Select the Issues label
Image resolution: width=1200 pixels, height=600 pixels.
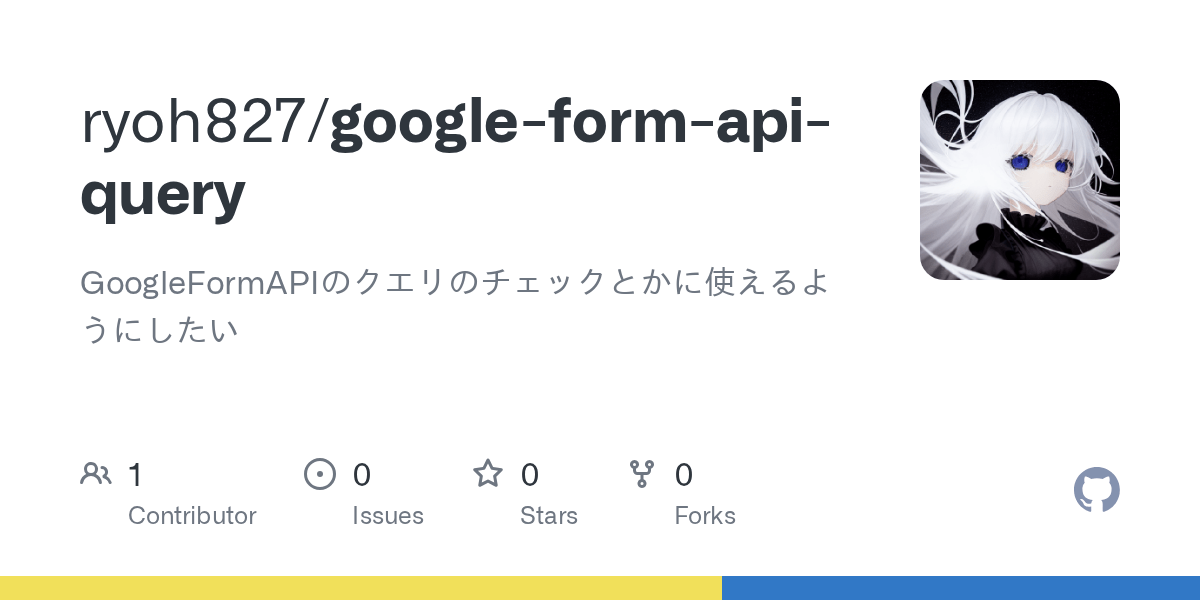388,516
